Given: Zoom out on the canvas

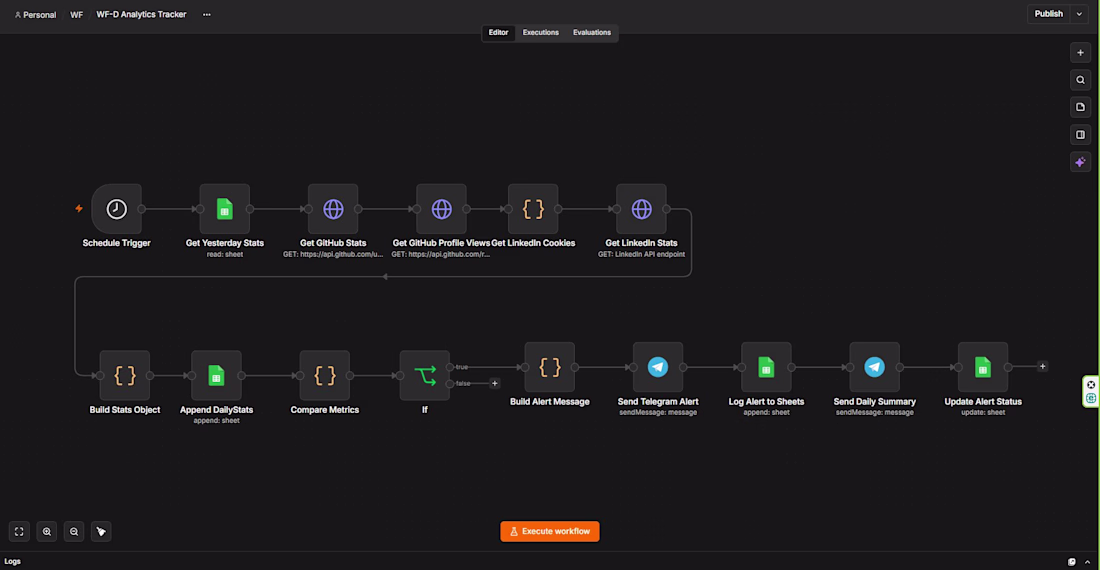Looking at the screenshot, I should coord(74,531).
